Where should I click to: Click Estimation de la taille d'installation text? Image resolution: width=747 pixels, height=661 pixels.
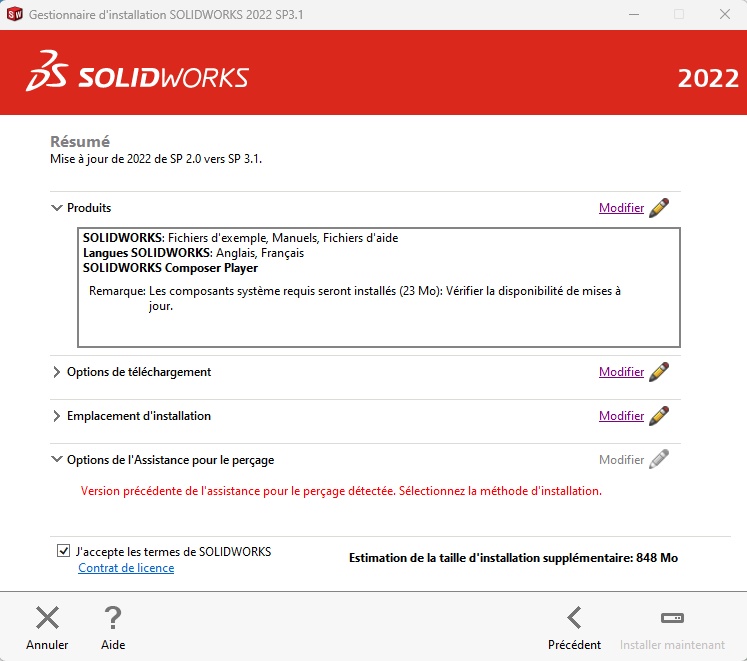tap(513, 558)
